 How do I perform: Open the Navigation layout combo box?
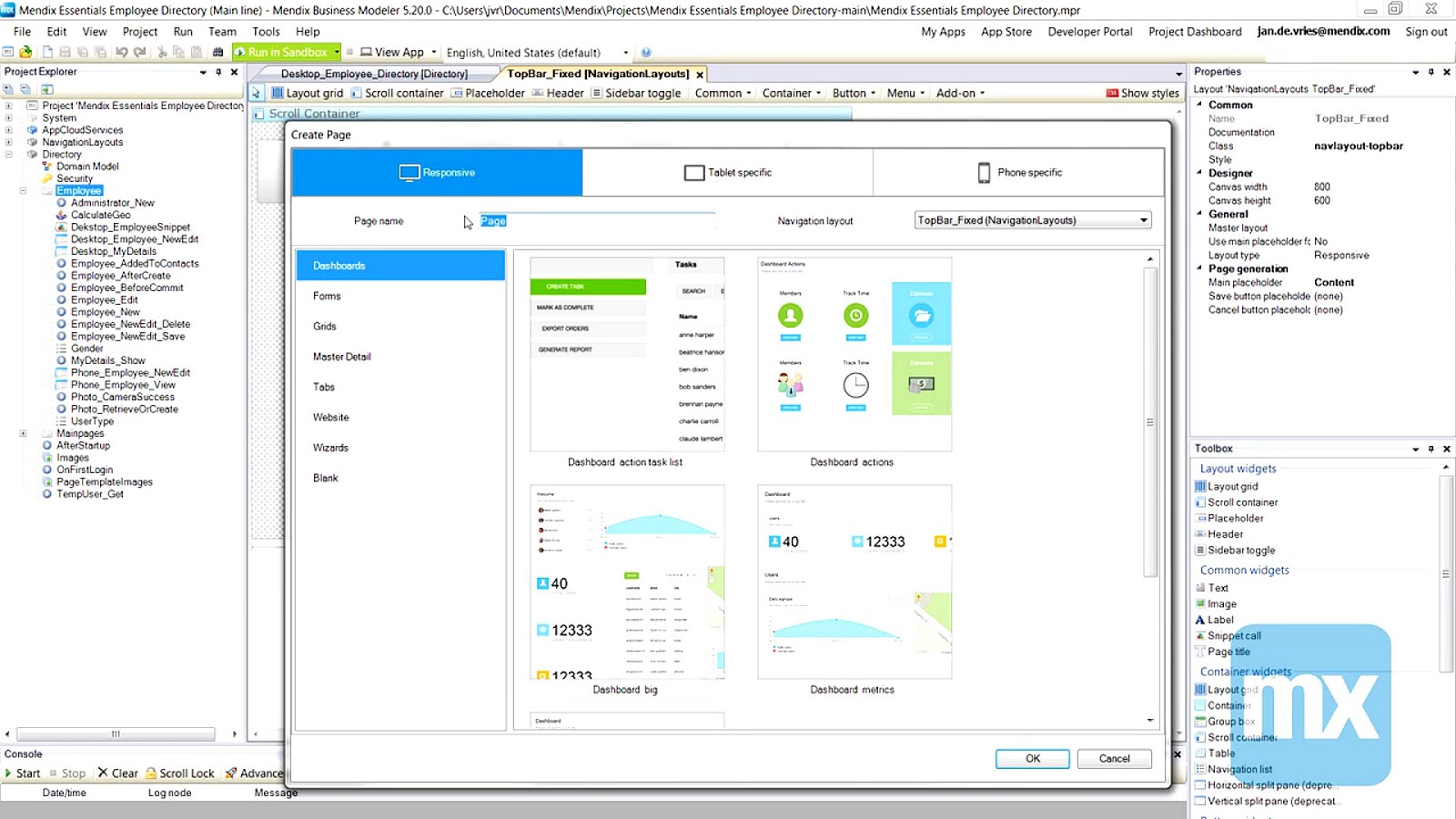pyautogui.click(x=1033, y=220)
